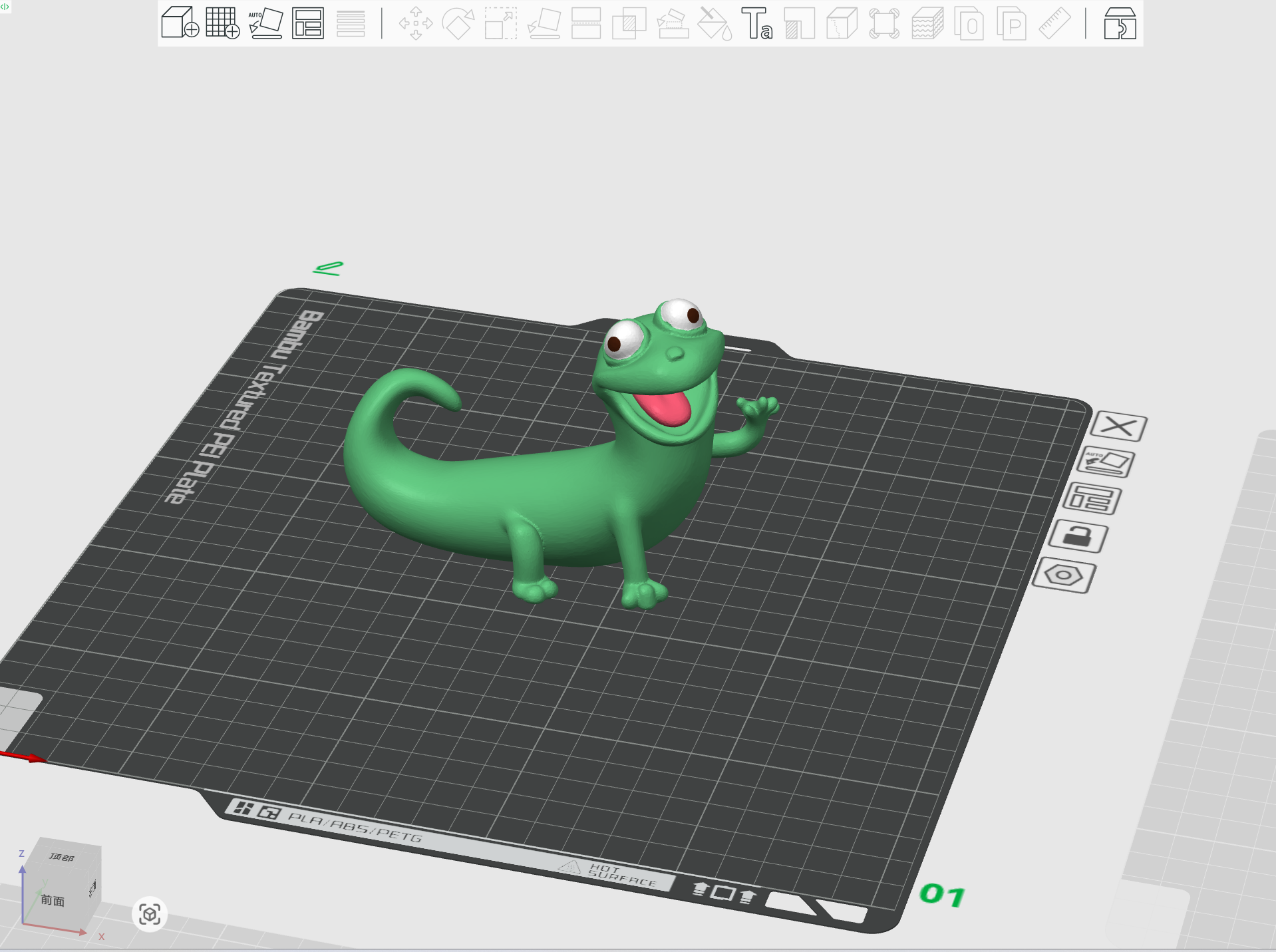The image size is (1276, 952).
Task: Auto orient objects on this plate
Action: click(x=1106, y=462)
